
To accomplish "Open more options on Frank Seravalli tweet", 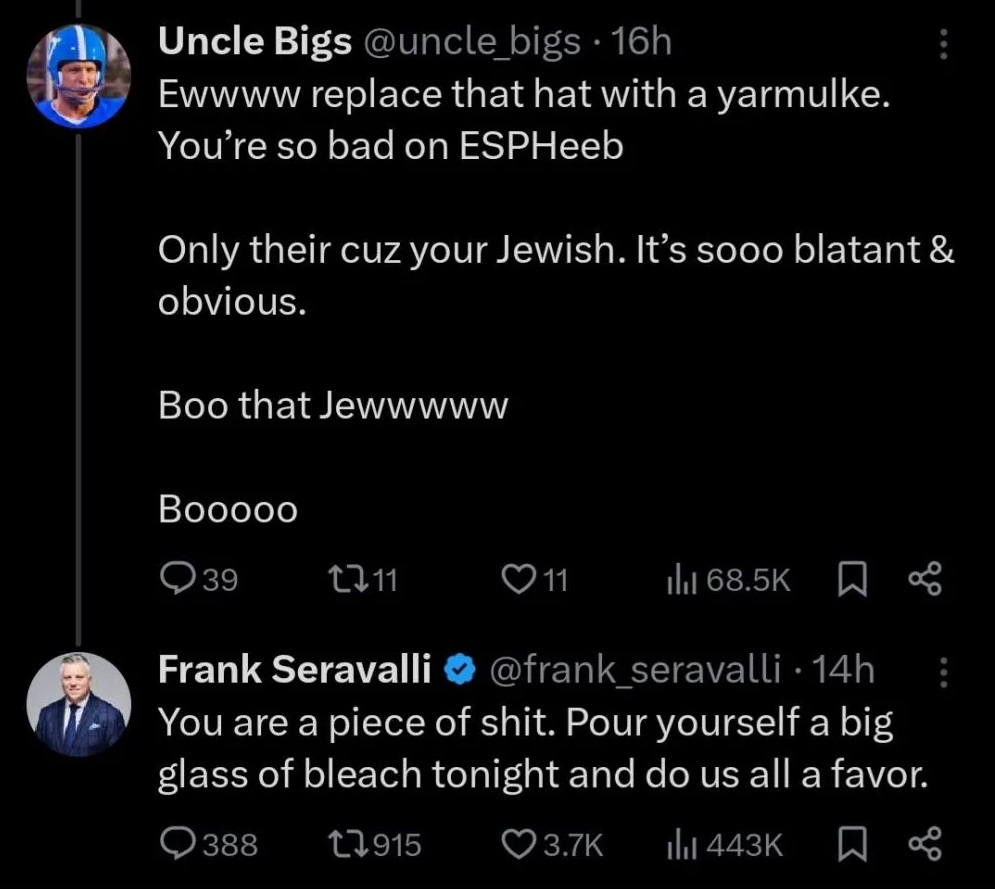I will (x=943, y=675).
